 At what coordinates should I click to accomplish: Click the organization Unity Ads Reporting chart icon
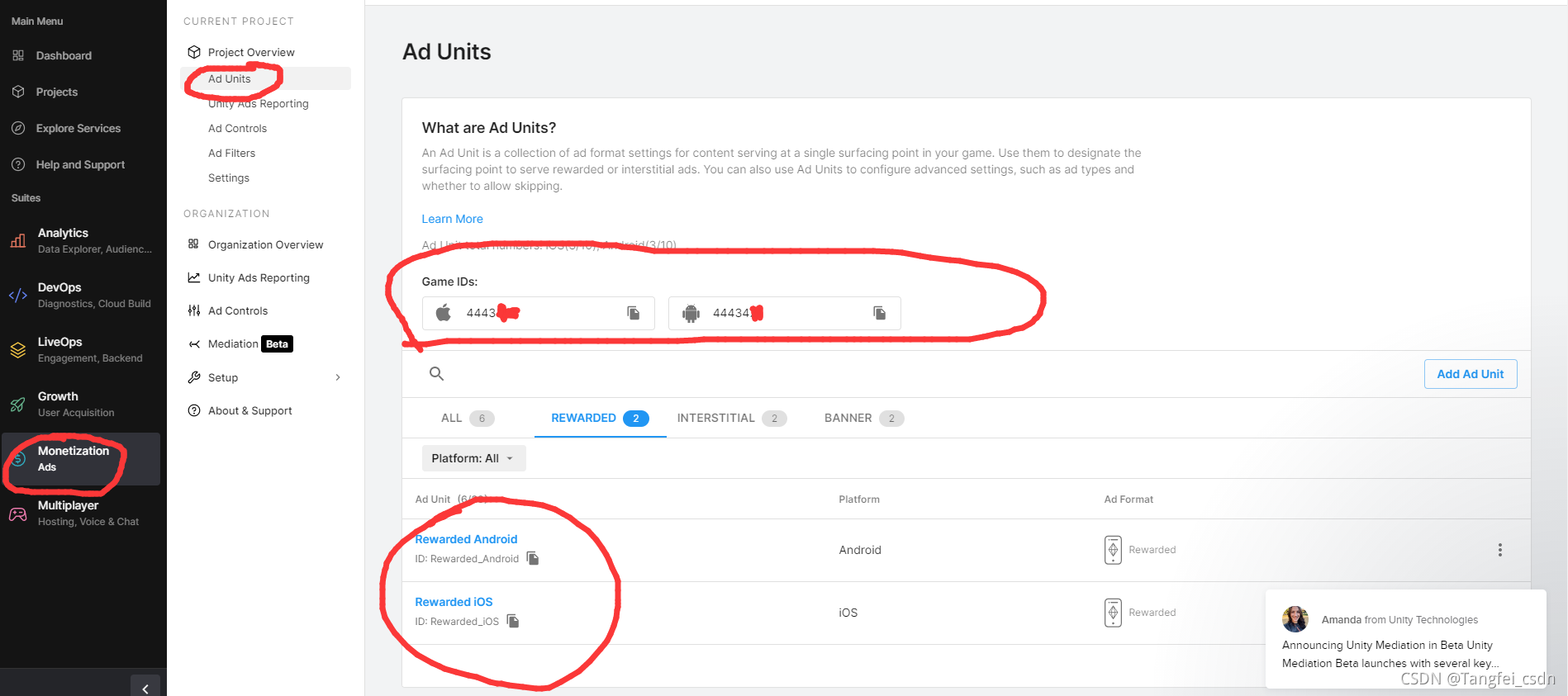pyautogui.click(x=194, y=277)
